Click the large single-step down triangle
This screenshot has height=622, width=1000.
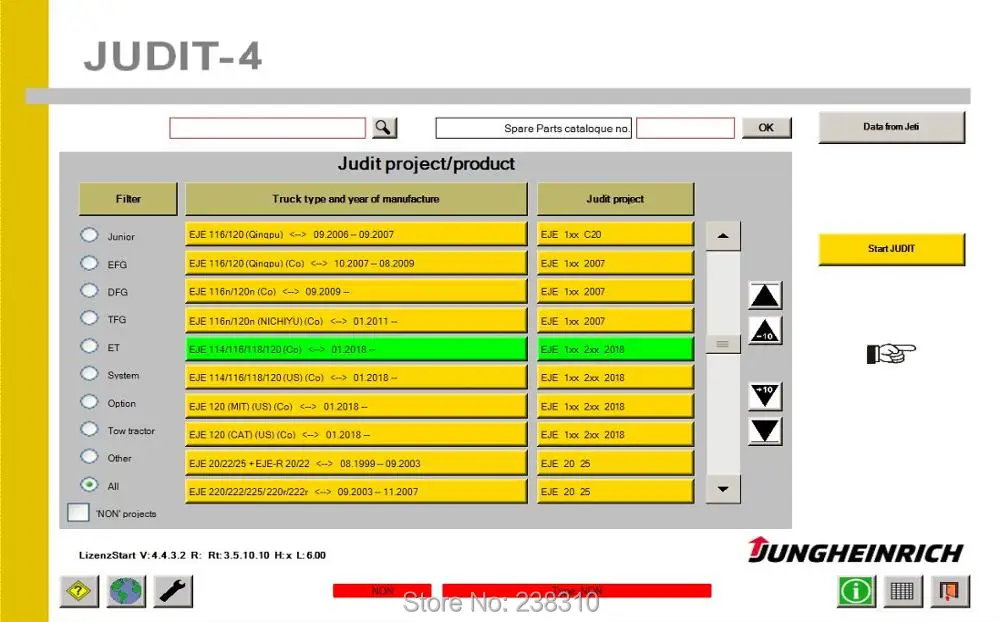(x=765, y=431)
